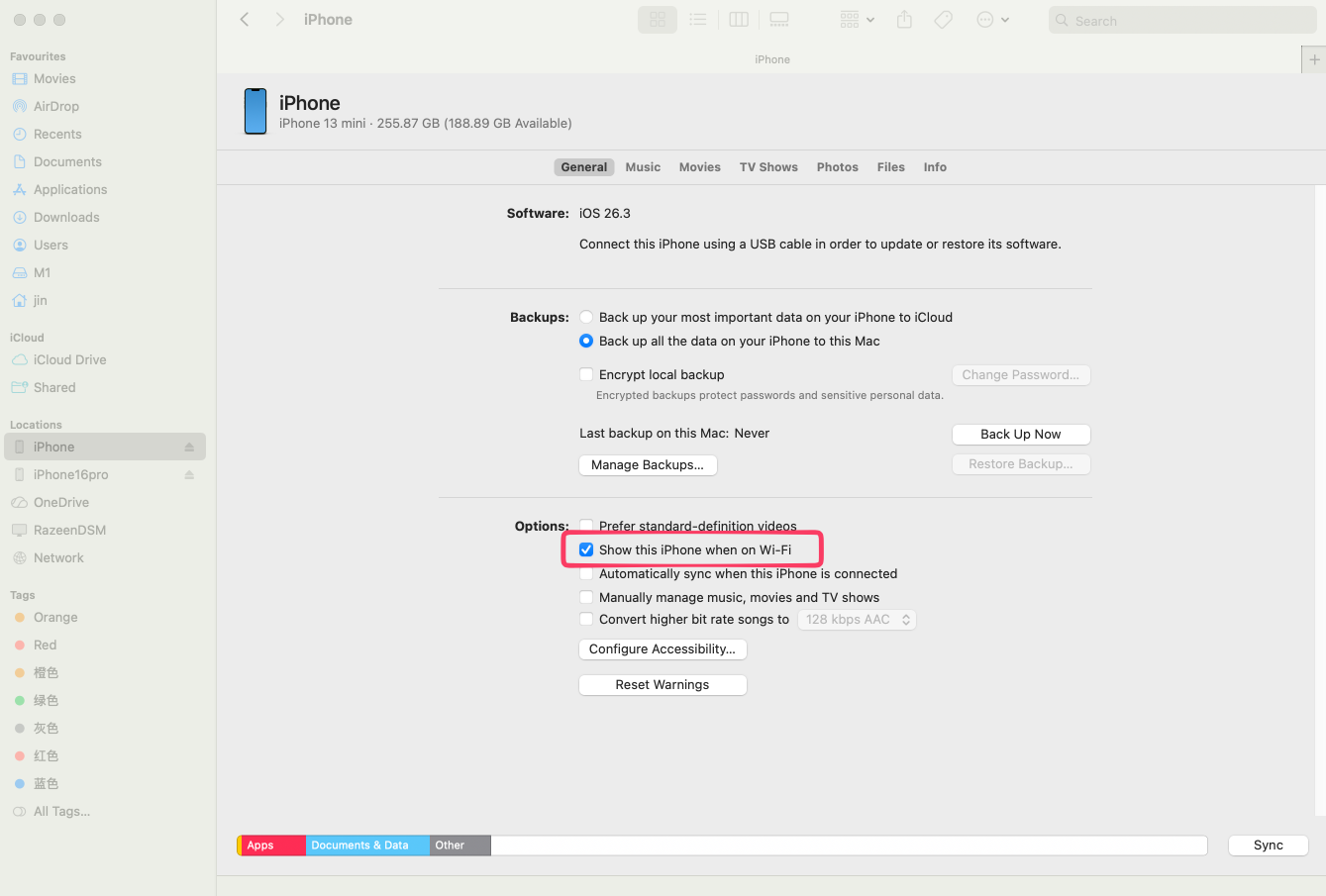The height and width of the screenshot is (896, 1326).
Task: Click Documents & Data storage bar segment
Action: 367,846
